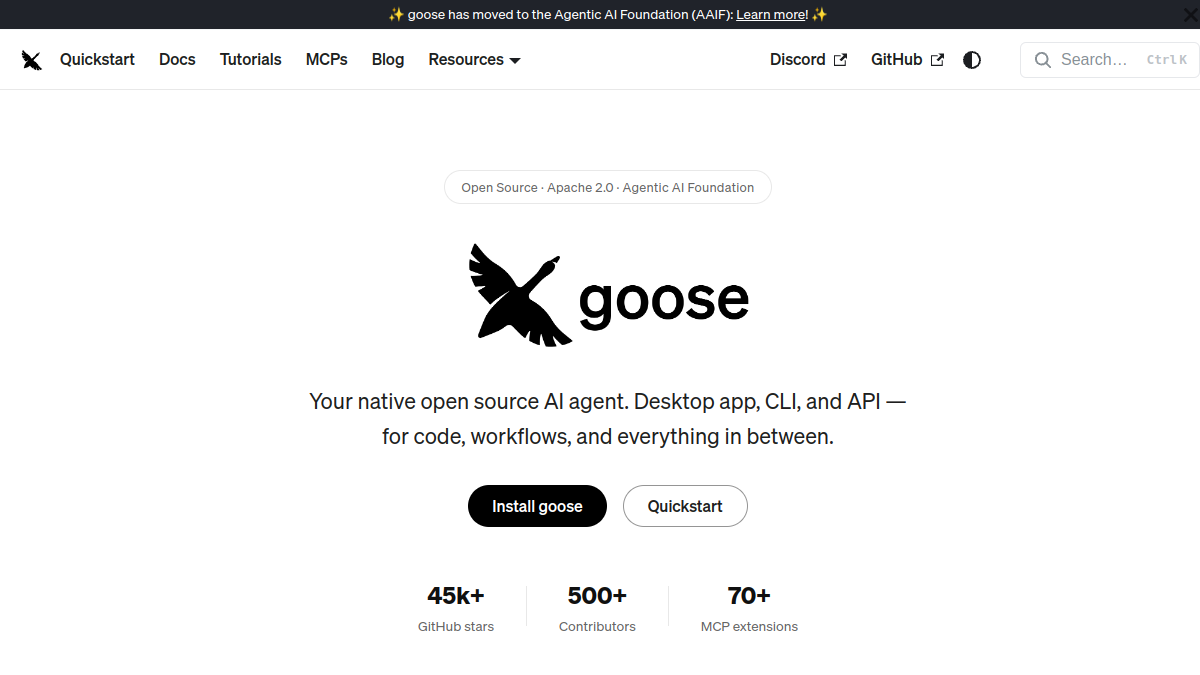
Task: Toggle dark/light color mode
Action: [972, 60]
